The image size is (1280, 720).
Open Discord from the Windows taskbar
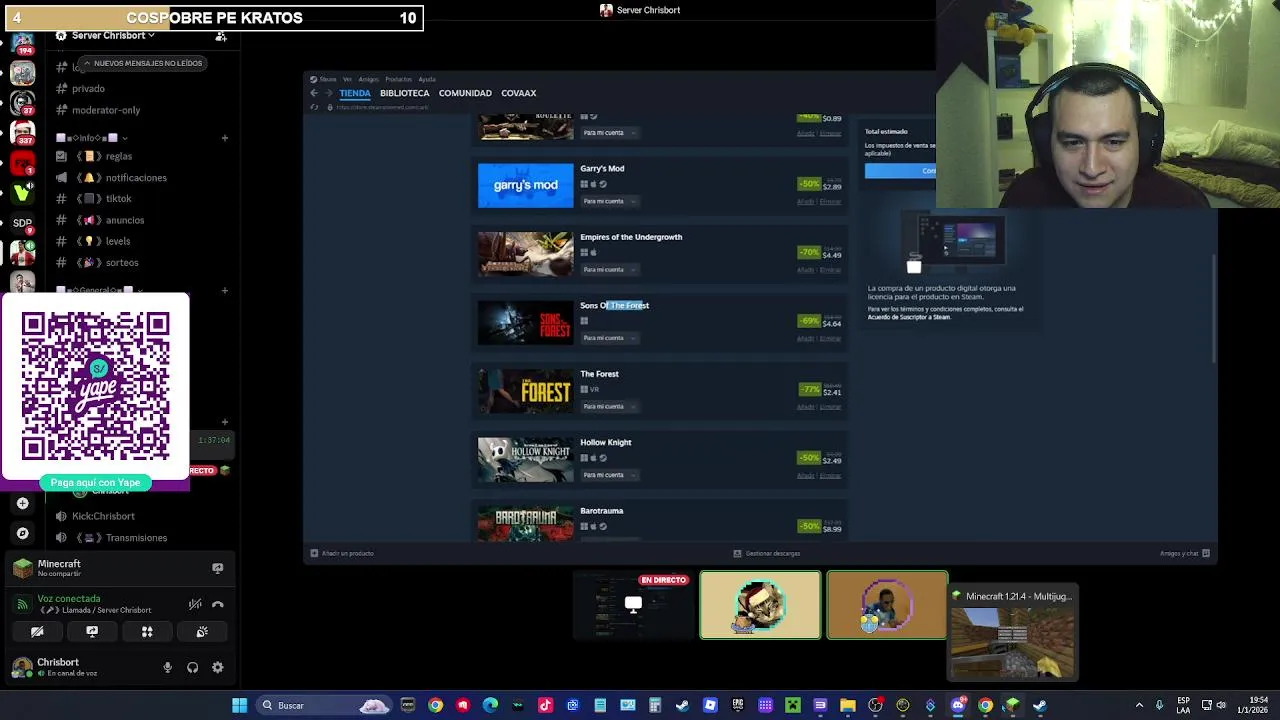pyautogui.click(x=958, y=705)
